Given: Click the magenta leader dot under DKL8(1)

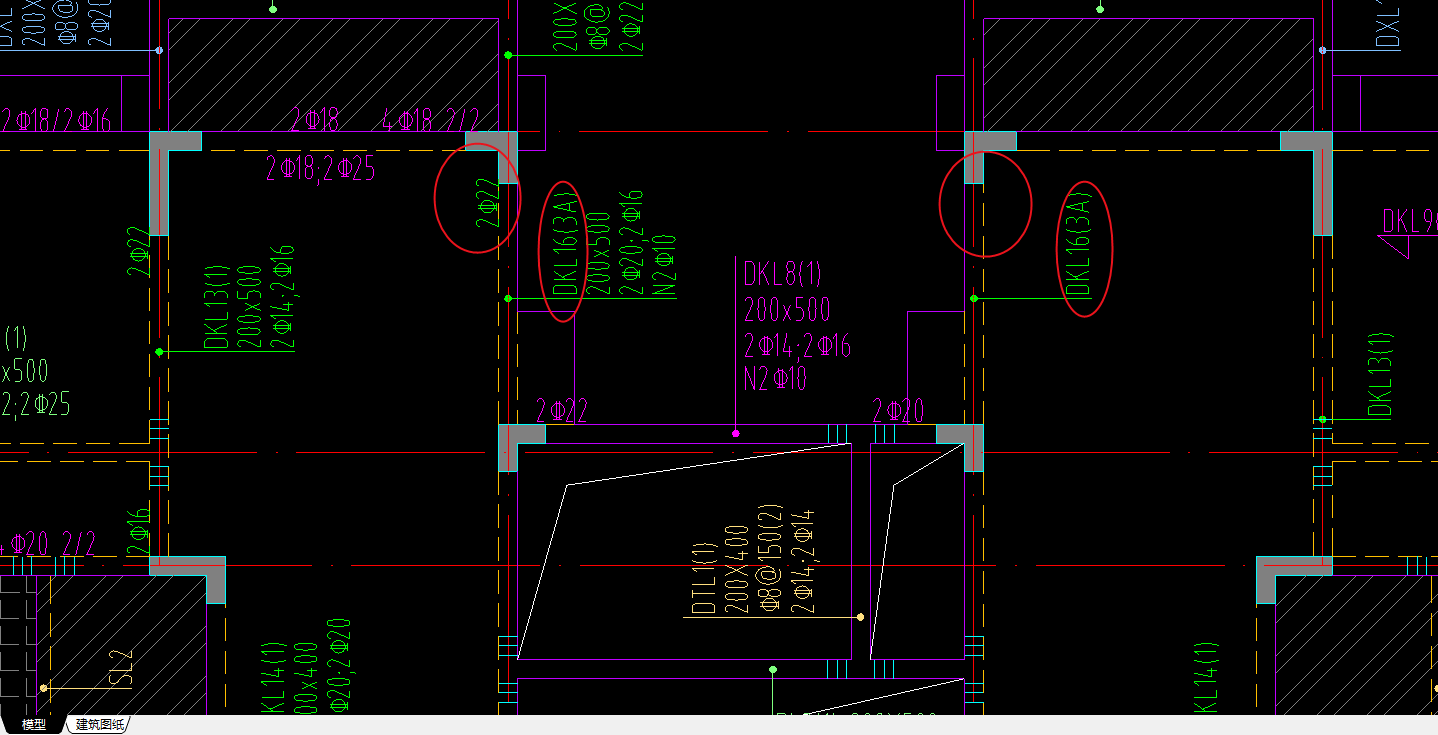Looking at the screenshot, I should coord(736,433).
